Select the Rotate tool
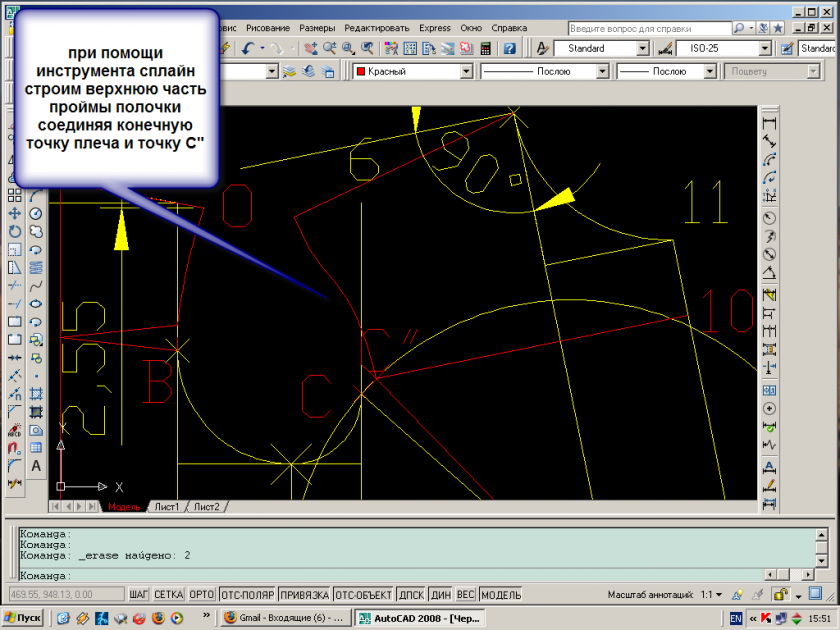Viewport: 840px width, 630px height. tap(14, 231)
